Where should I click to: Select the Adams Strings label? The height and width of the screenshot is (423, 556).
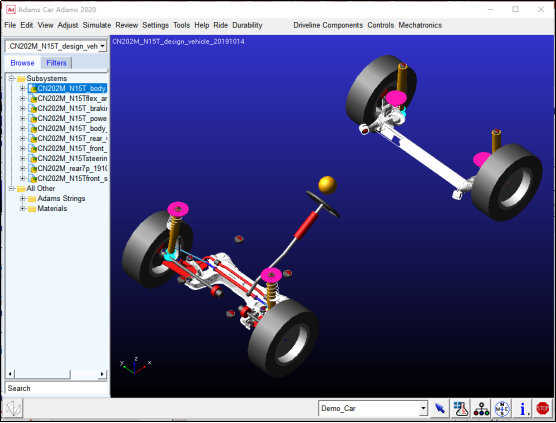coord(61,199)
